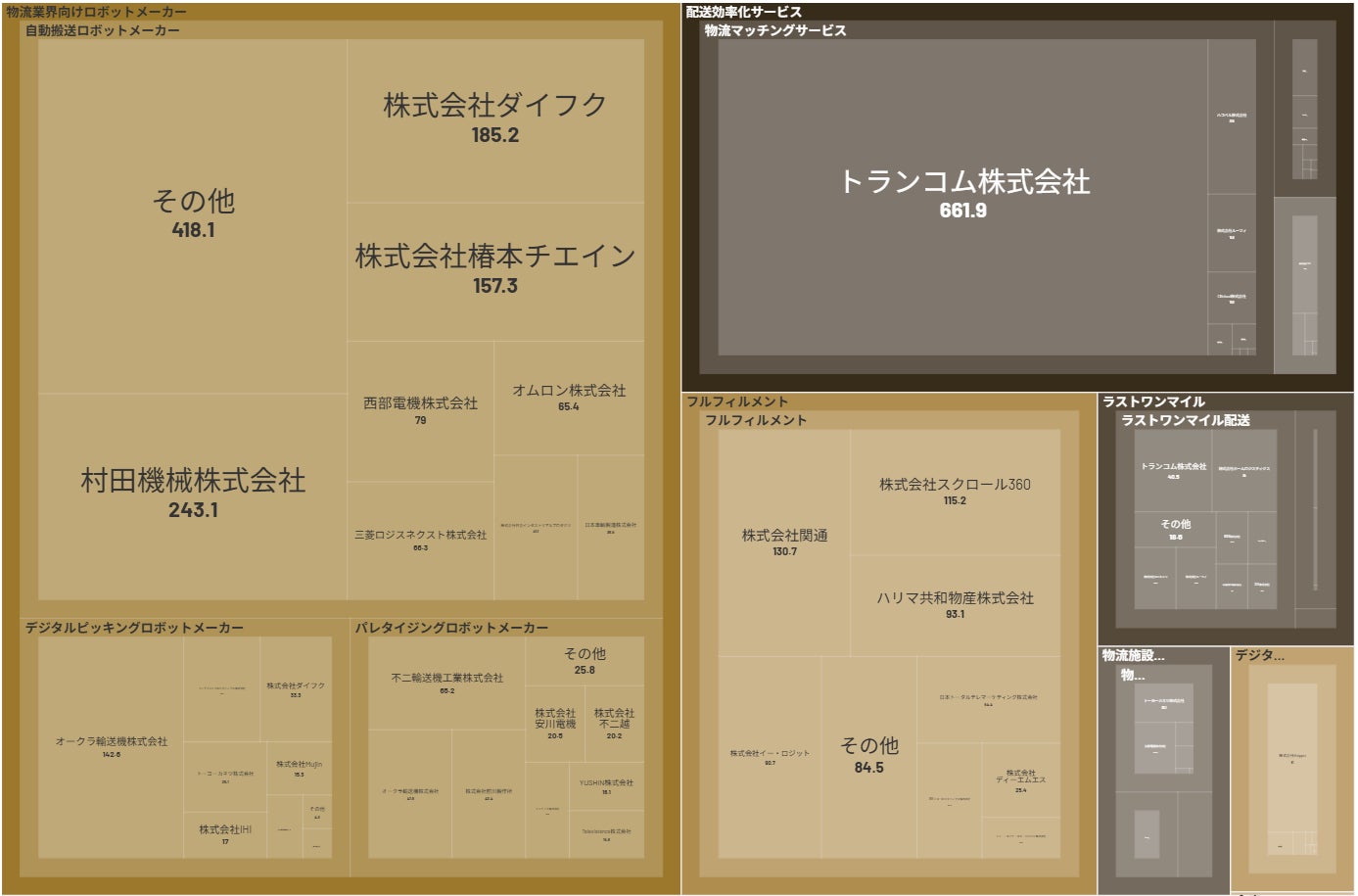1358x896 pixels.
Task: Open the 自動搬送ロボットメーカー subgroup header
Action: [102, 30]
